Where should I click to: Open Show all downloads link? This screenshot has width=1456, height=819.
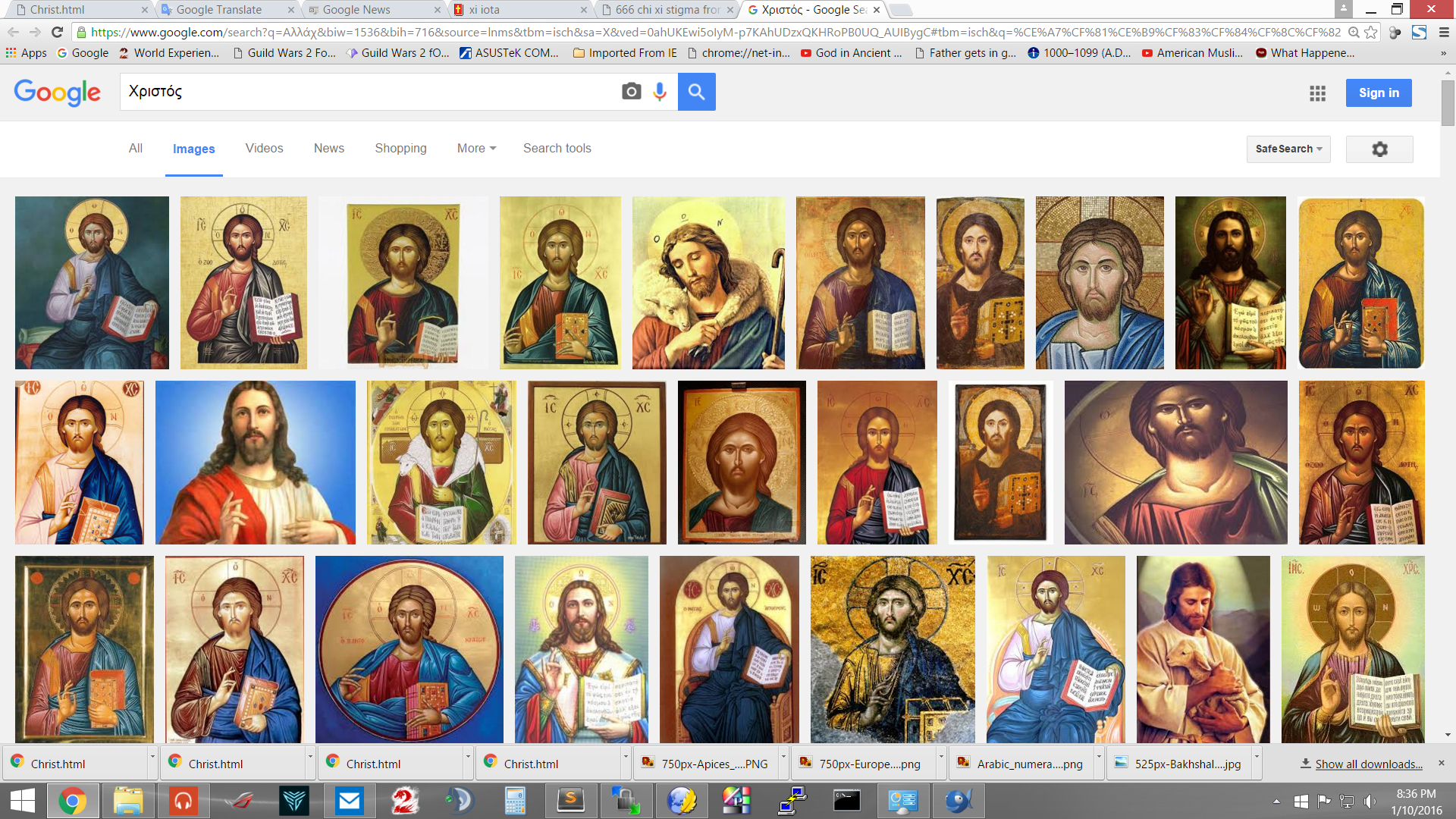(1368, 764)
